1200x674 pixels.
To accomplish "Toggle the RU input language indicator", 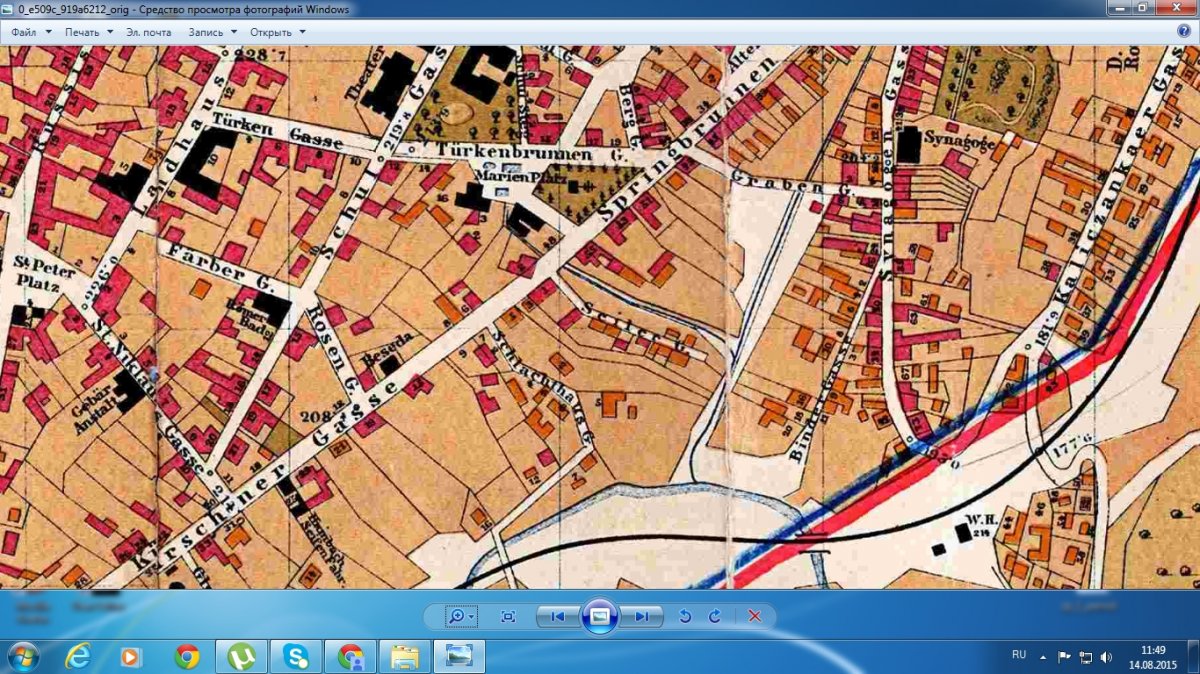I will point(1019,655).
